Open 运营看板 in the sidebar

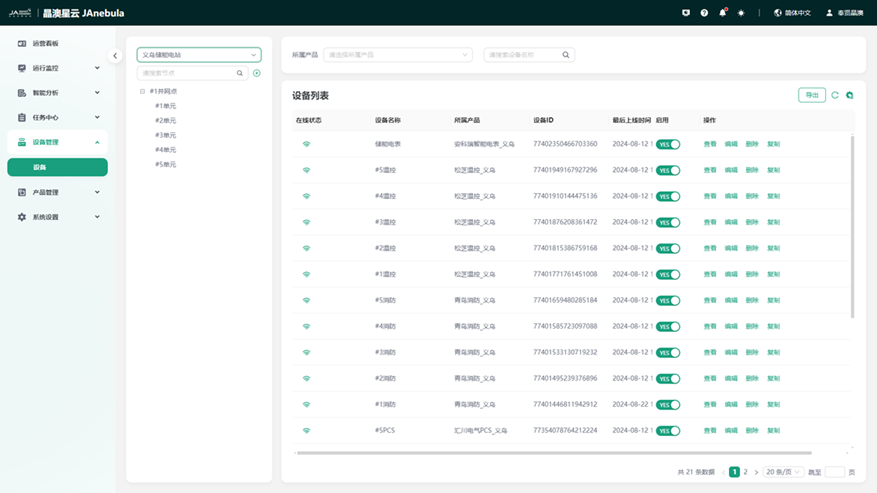click(x=46, y=44)
